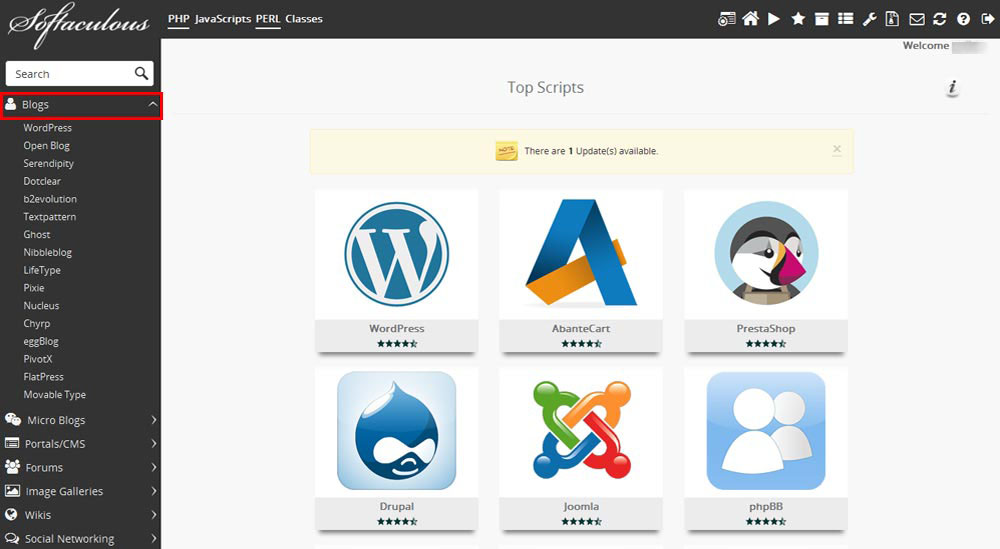Image resolution: width=1000 pixels, height=549 pixels.
Task: Open email settings envelope icon
Action: coord(916,19)
